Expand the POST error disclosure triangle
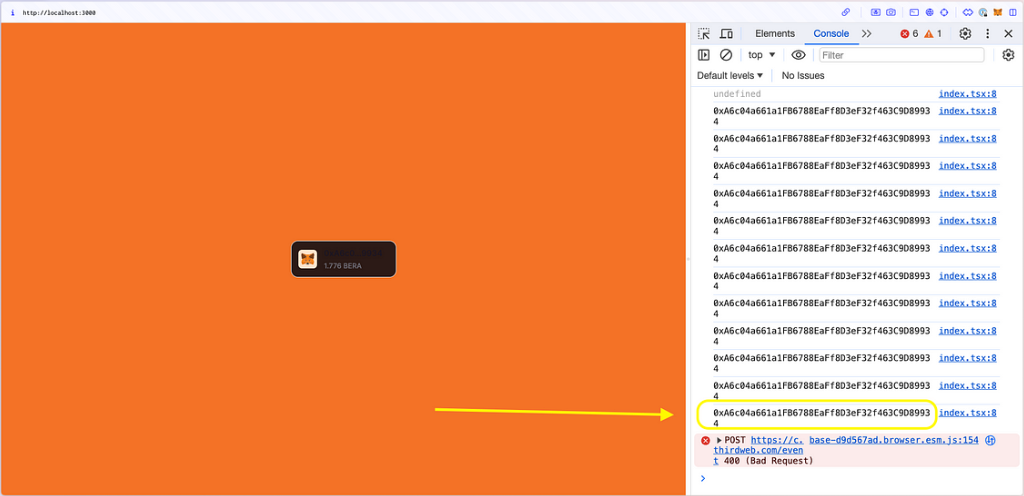The image size is (1024, 496). [x=719, y=440]
